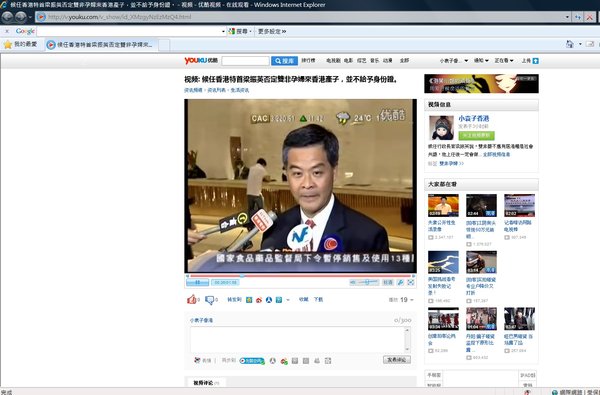Click in the comment text area
Screen dimensions: 600x395
click(x=297, y=340)
